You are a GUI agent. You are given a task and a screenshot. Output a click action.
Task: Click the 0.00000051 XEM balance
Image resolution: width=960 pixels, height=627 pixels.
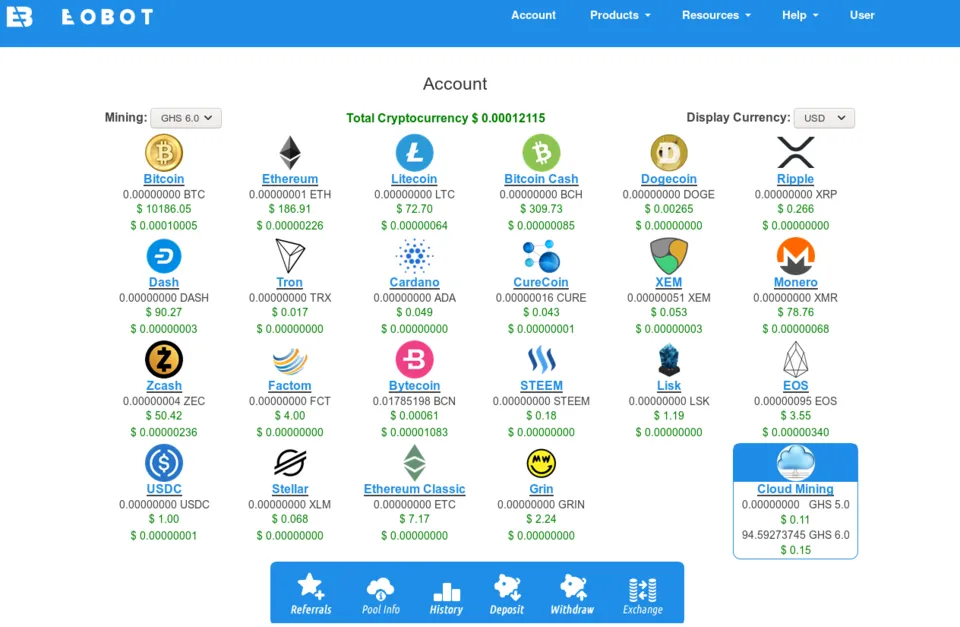(x=669, y=298)
